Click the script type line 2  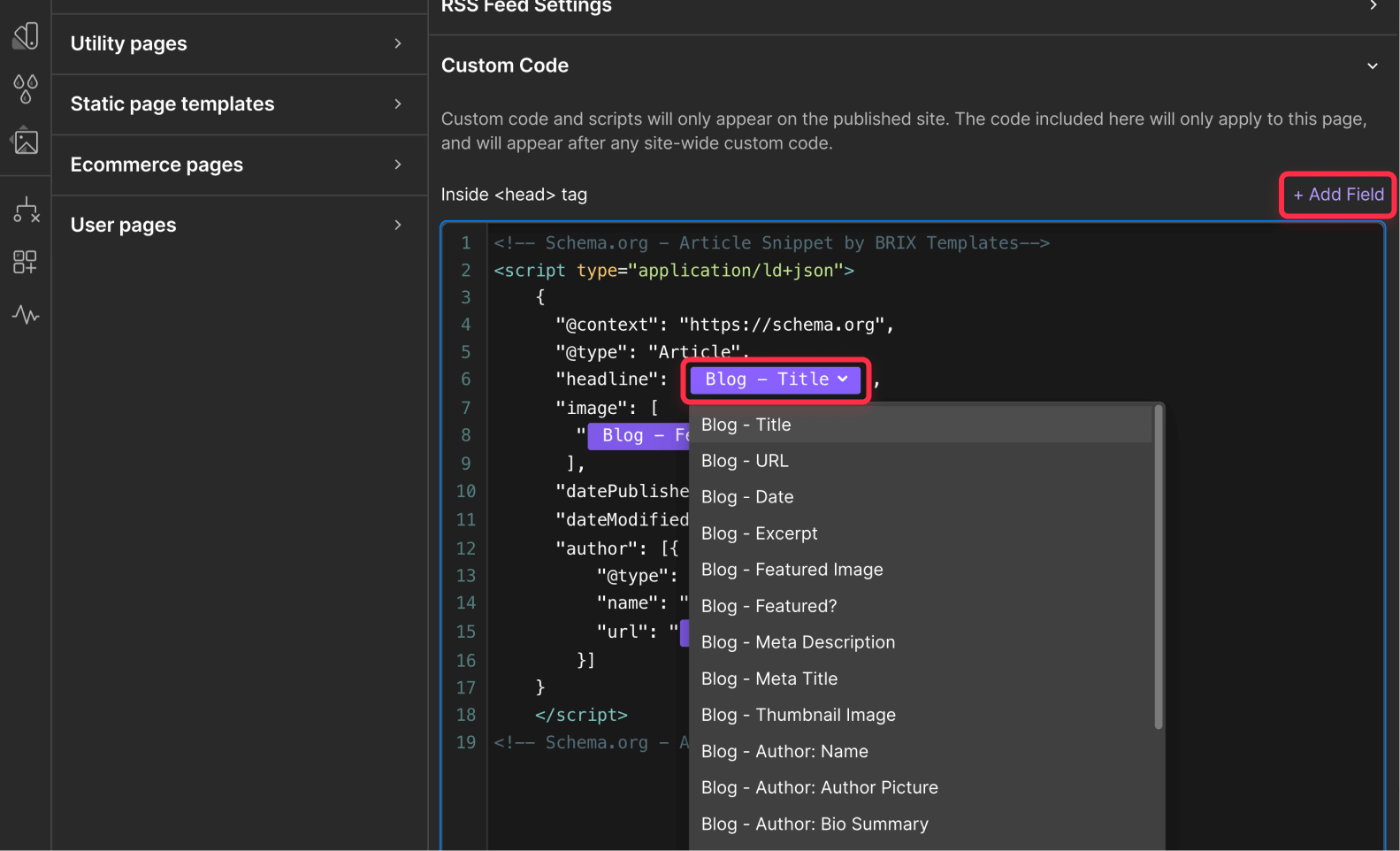[674, 271]
